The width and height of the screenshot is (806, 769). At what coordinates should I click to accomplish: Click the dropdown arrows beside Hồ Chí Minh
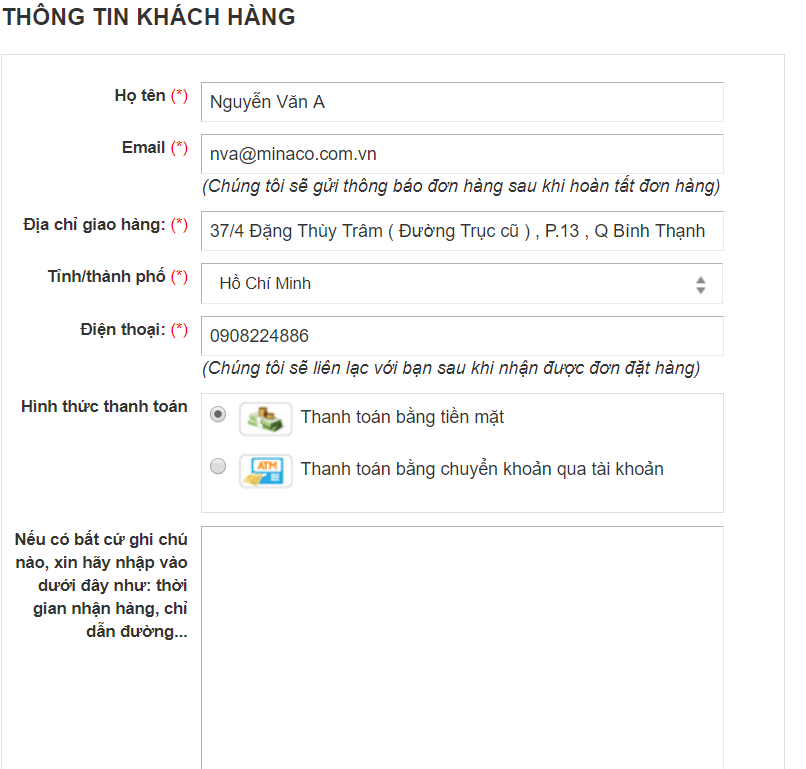(x=701, y=285)
